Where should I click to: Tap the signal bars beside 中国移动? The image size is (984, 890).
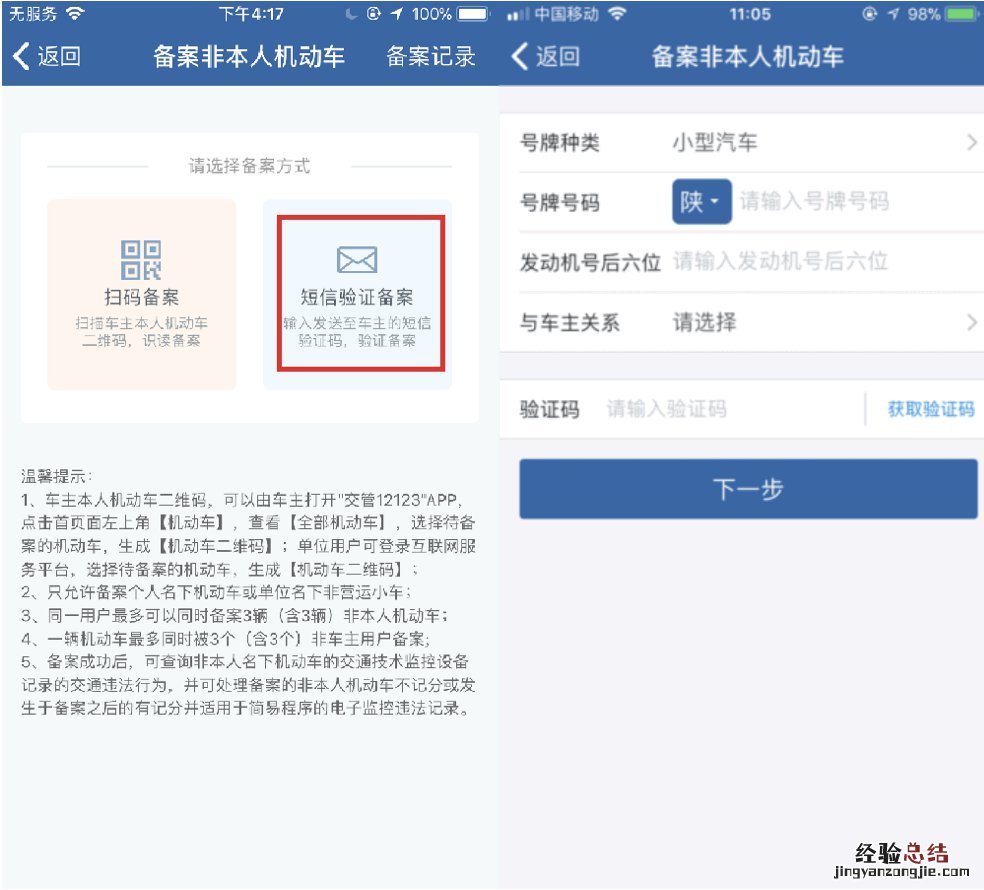[x=517, y=15]
